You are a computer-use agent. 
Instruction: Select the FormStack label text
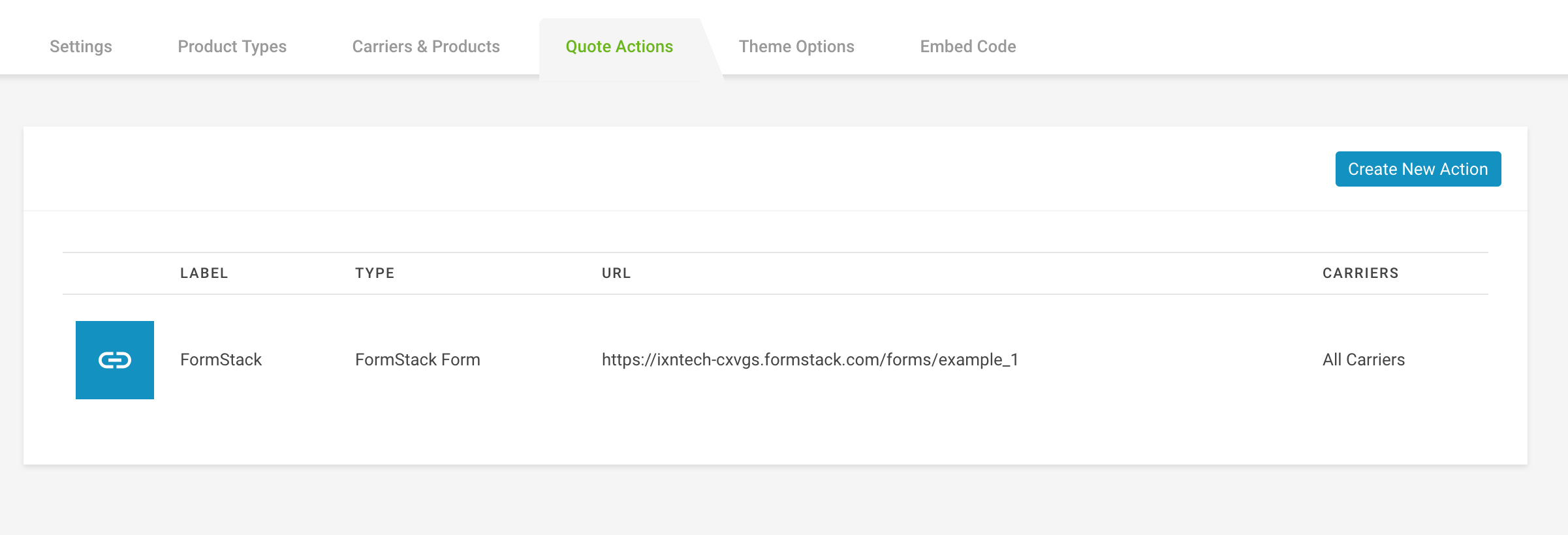[x=221, y=359]
